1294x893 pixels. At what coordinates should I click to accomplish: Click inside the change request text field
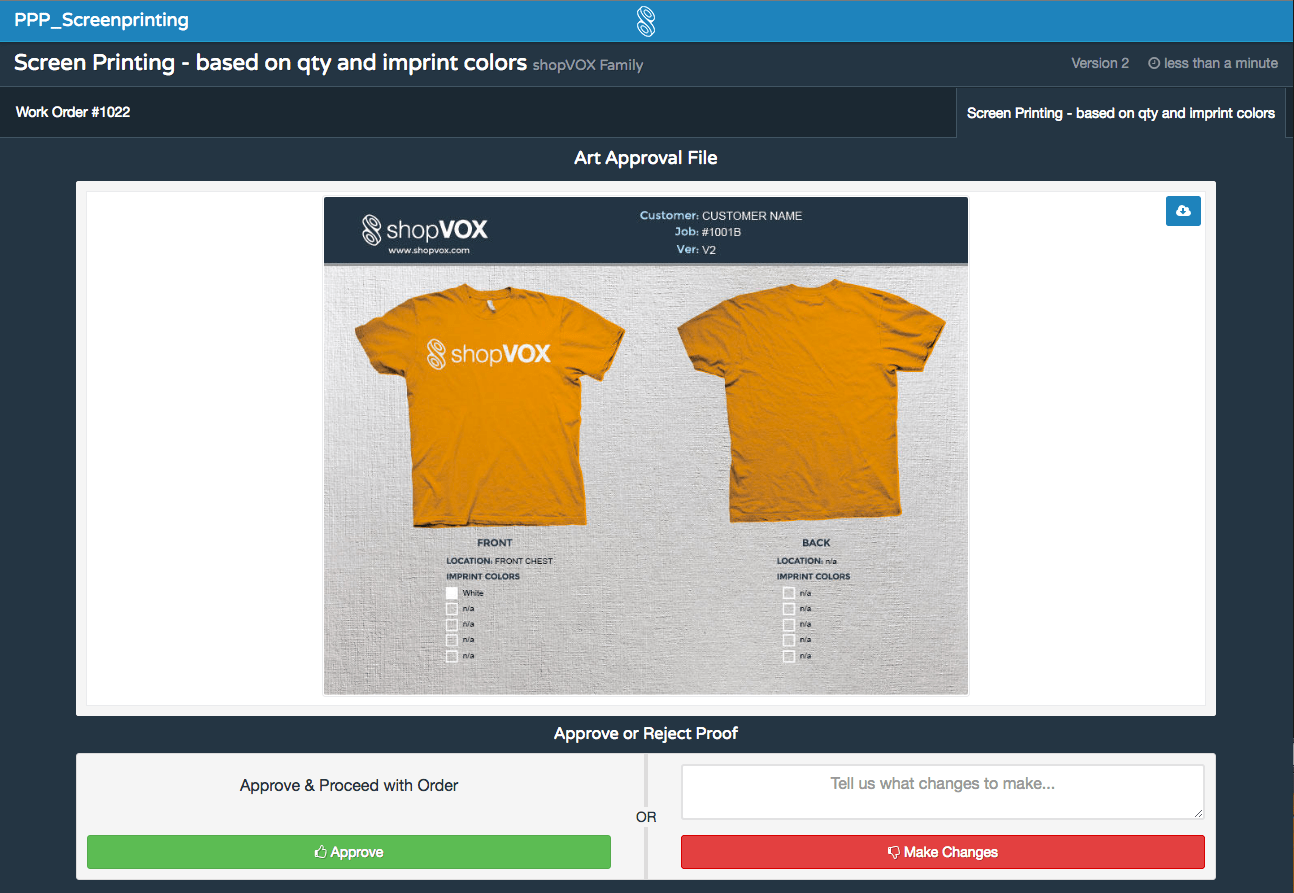[x=942, y=791]
